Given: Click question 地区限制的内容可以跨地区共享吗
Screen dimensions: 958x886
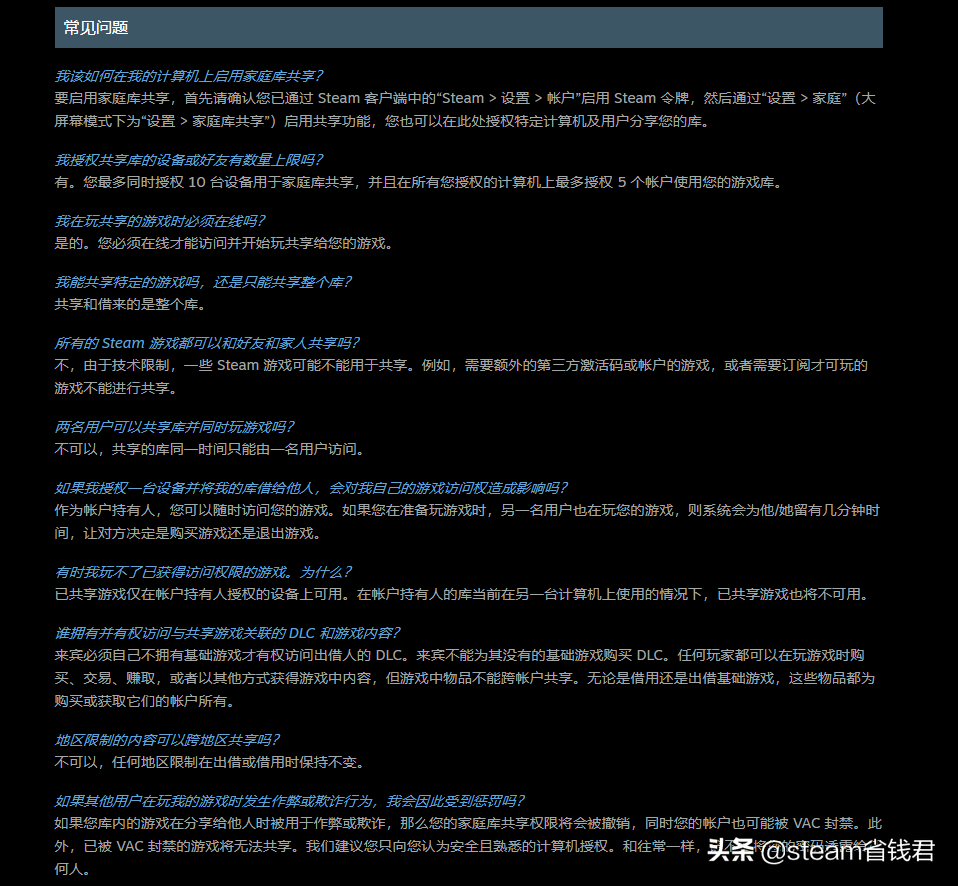Looking at the screenshot, I should [167, 740].
